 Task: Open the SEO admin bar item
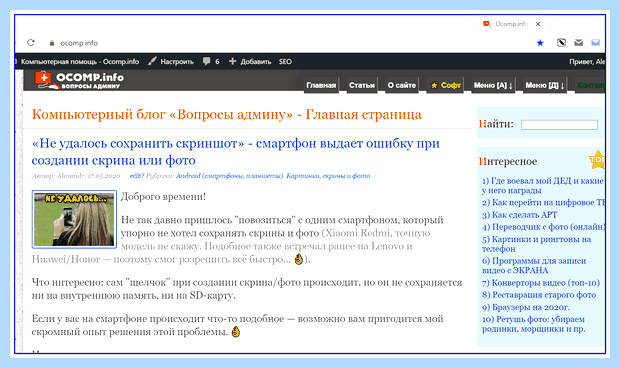(x=285, y=62)
